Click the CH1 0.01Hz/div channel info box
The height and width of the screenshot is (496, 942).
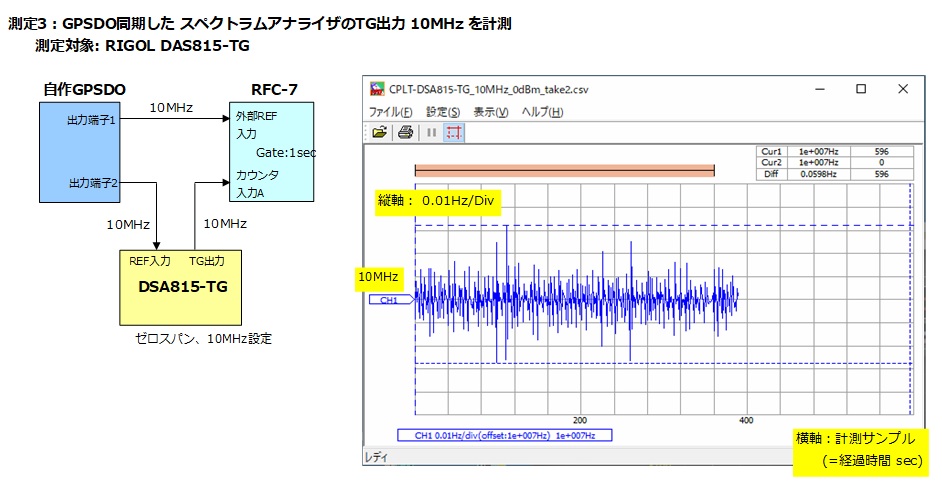click(505, 435)
